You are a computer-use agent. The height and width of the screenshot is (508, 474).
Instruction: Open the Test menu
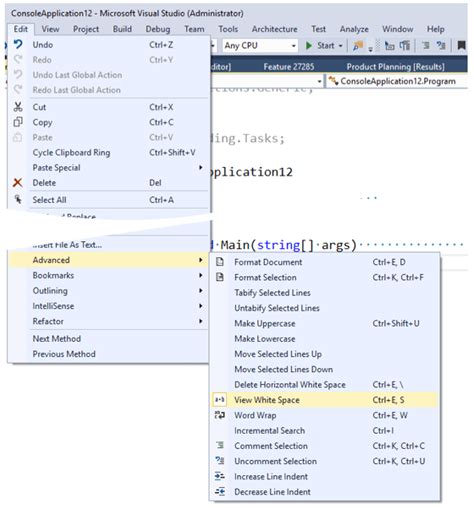(x=318, y=29)
